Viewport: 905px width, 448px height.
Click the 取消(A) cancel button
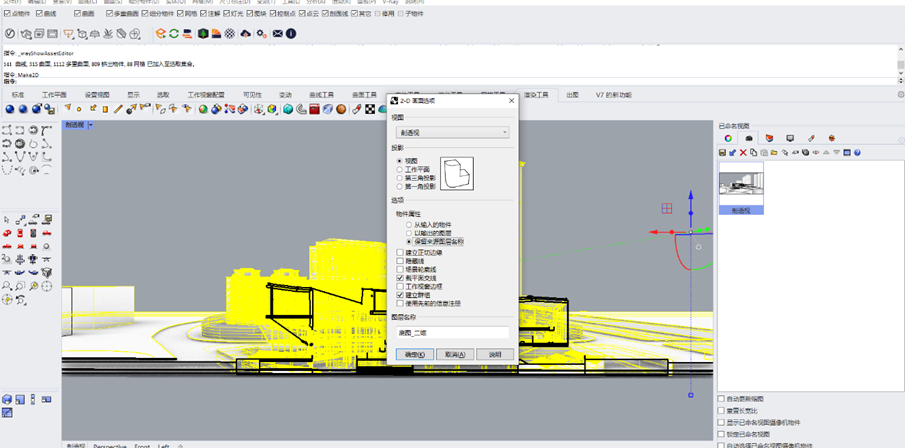(x=455, y=354)
